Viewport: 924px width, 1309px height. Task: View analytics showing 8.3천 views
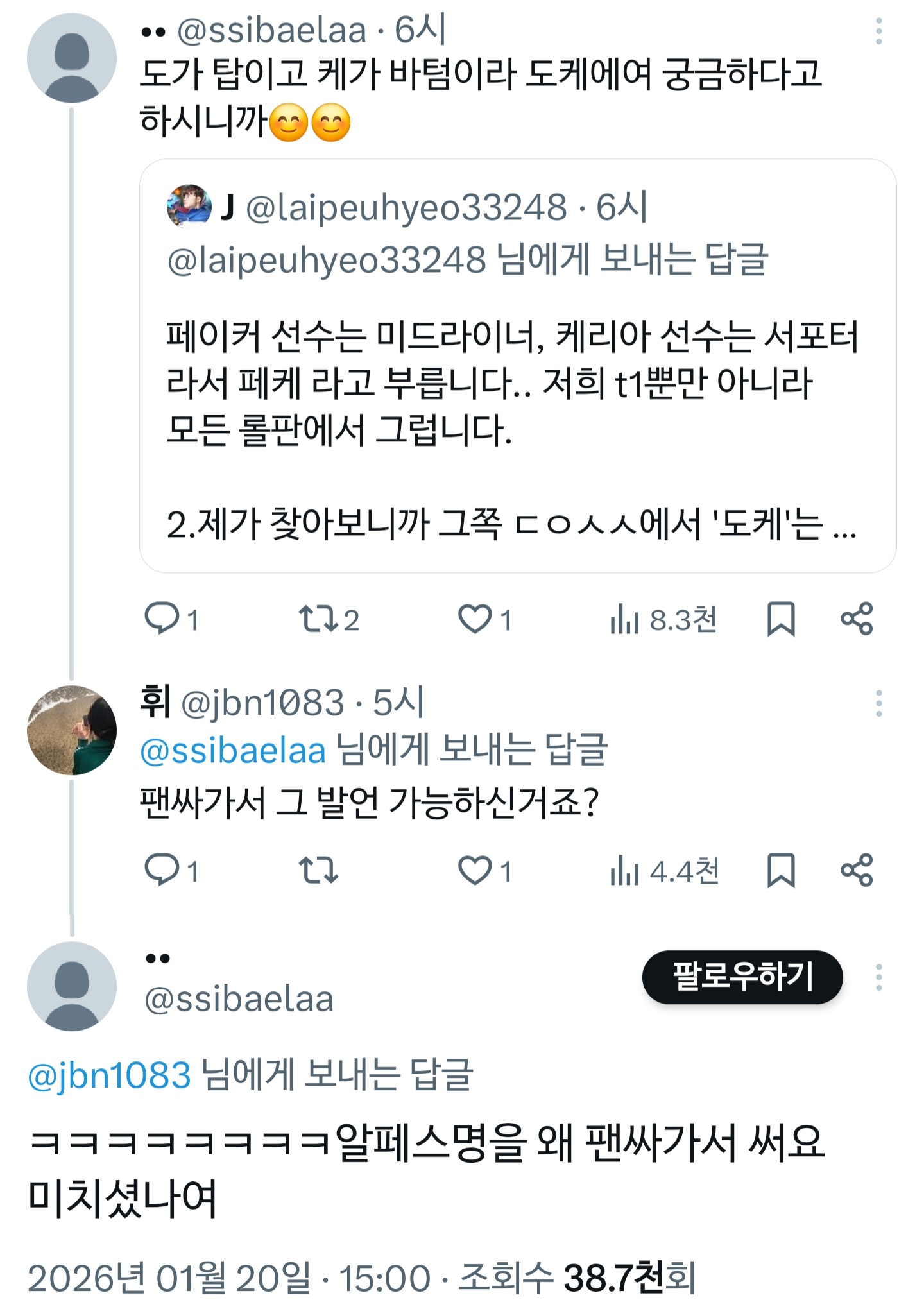click(x=662, y=620)
